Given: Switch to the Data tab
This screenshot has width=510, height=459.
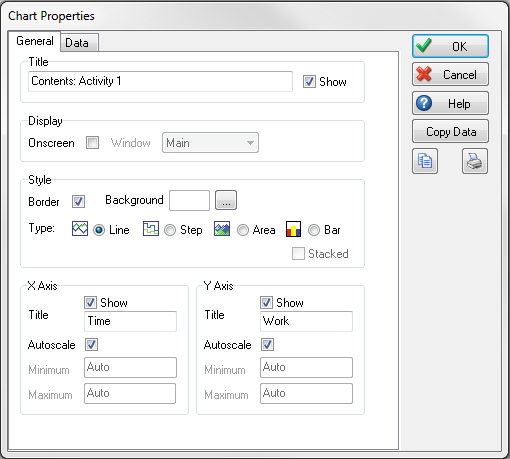Looking at the screenshot, I should point(79,43).
